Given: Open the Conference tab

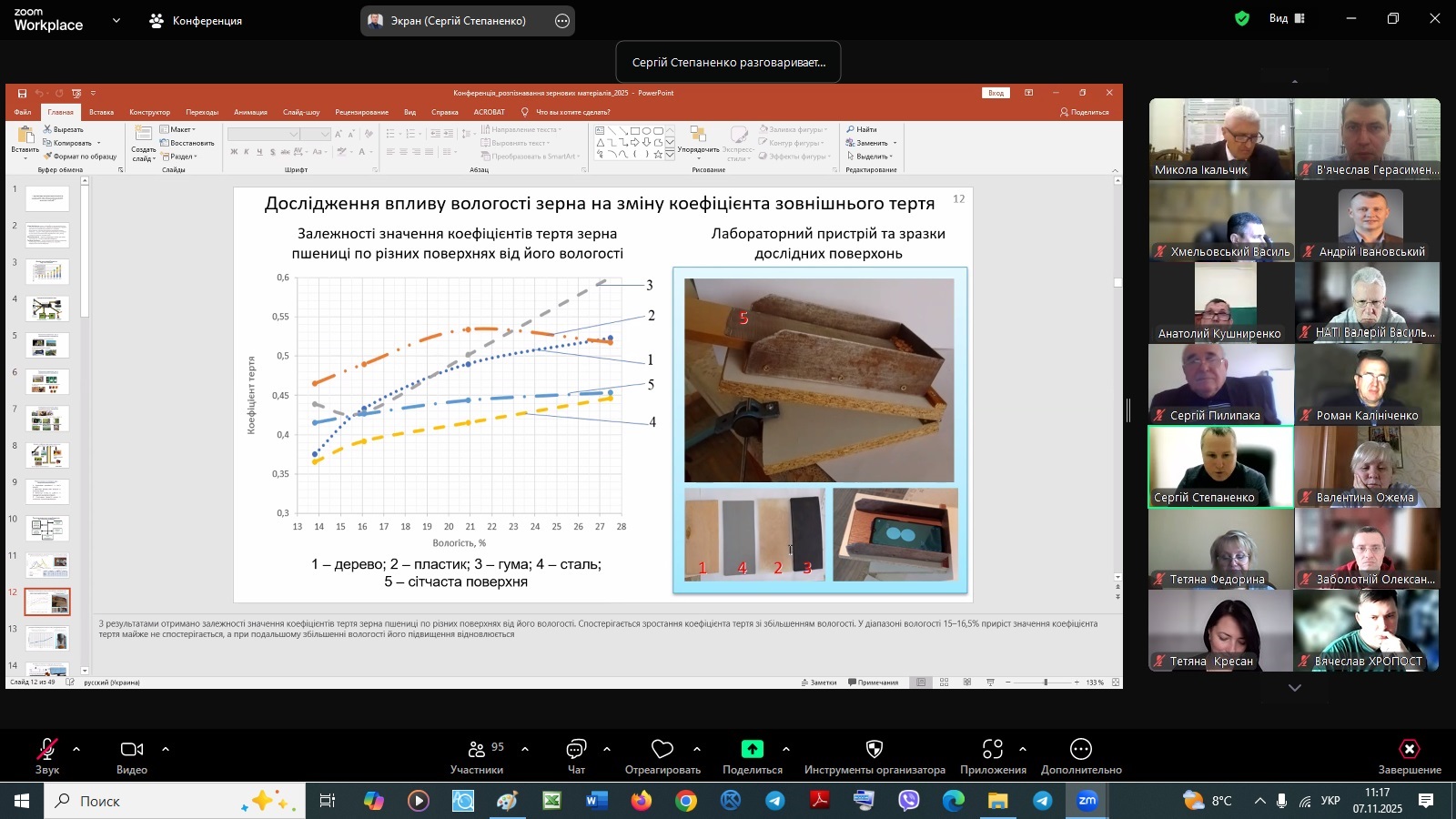Looking at the screenshot, I should click(x=197, y=20).
